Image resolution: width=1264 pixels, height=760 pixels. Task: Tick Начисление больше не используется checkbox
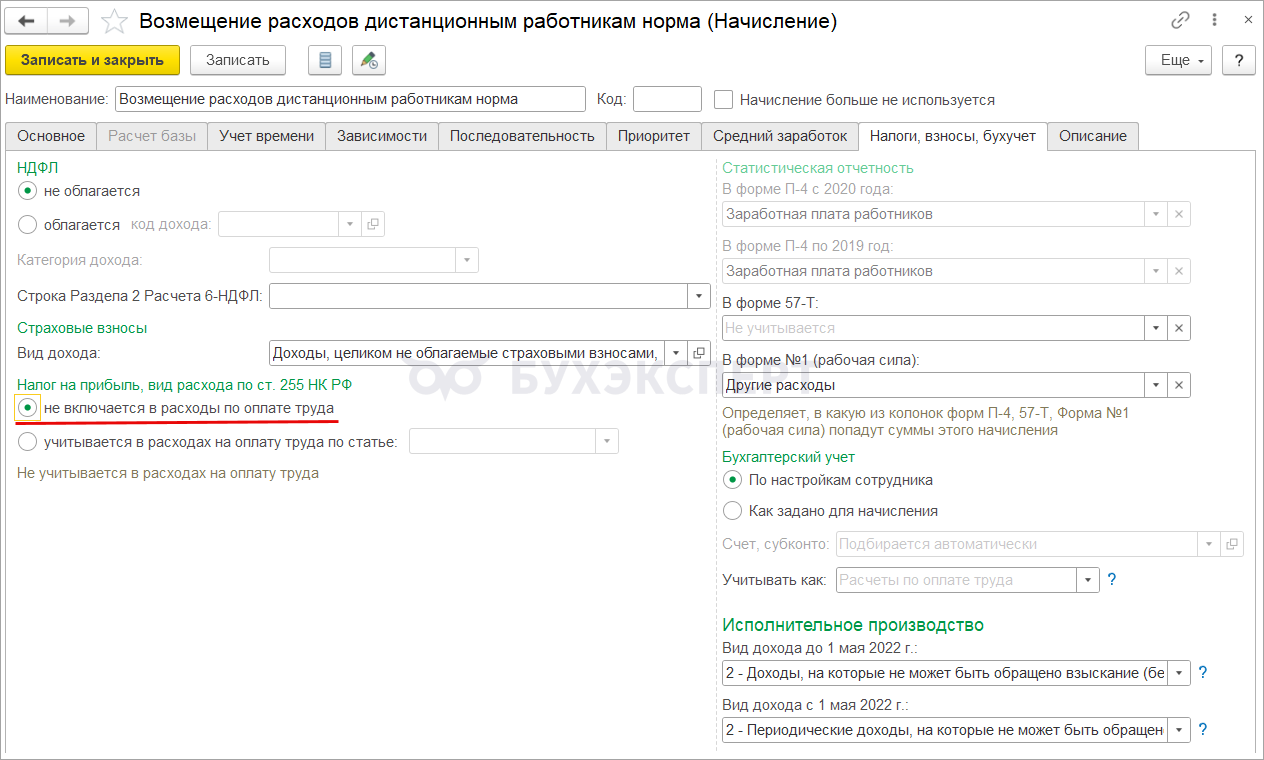[x=724, y=100]
